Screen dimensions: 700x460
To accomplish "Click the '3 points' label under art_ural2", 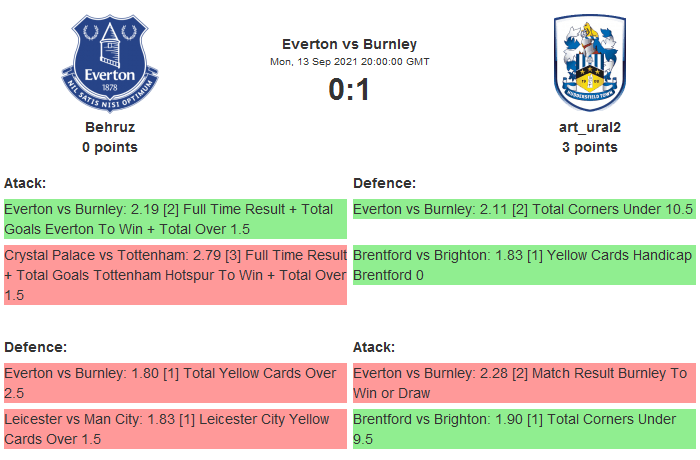I will point(590,147).
